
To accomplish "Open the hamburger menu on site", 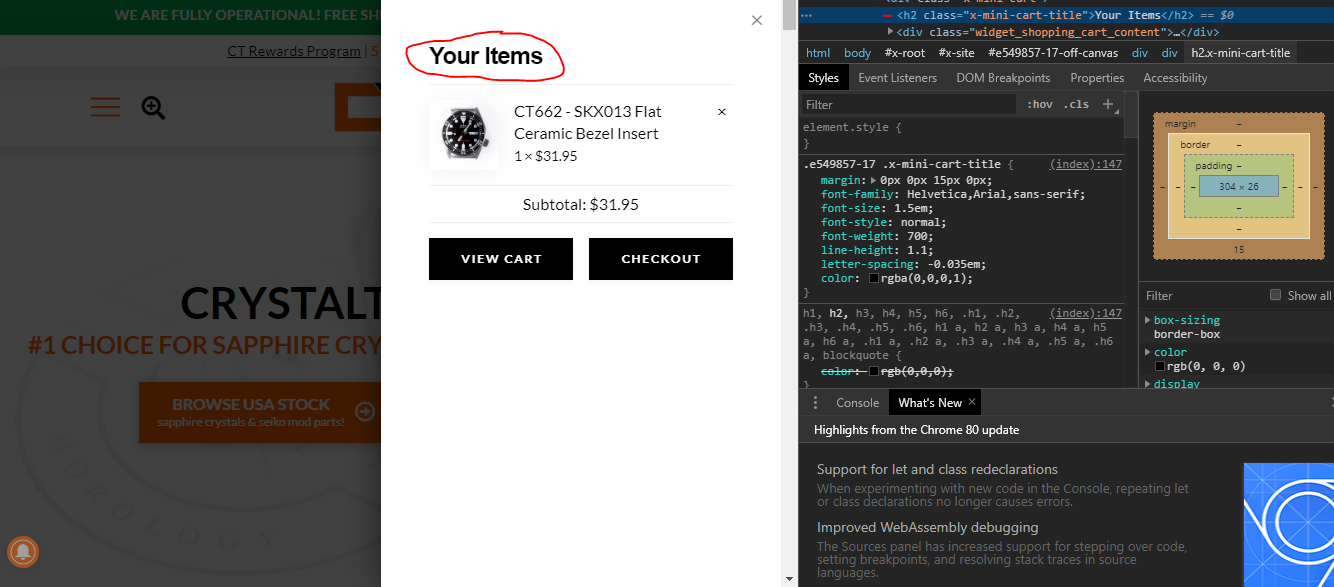I will pos(105,108).
